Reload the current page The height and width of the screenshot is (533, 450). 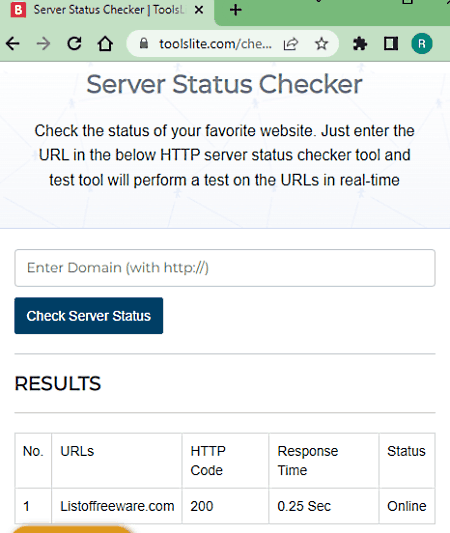tap(74, 44)
